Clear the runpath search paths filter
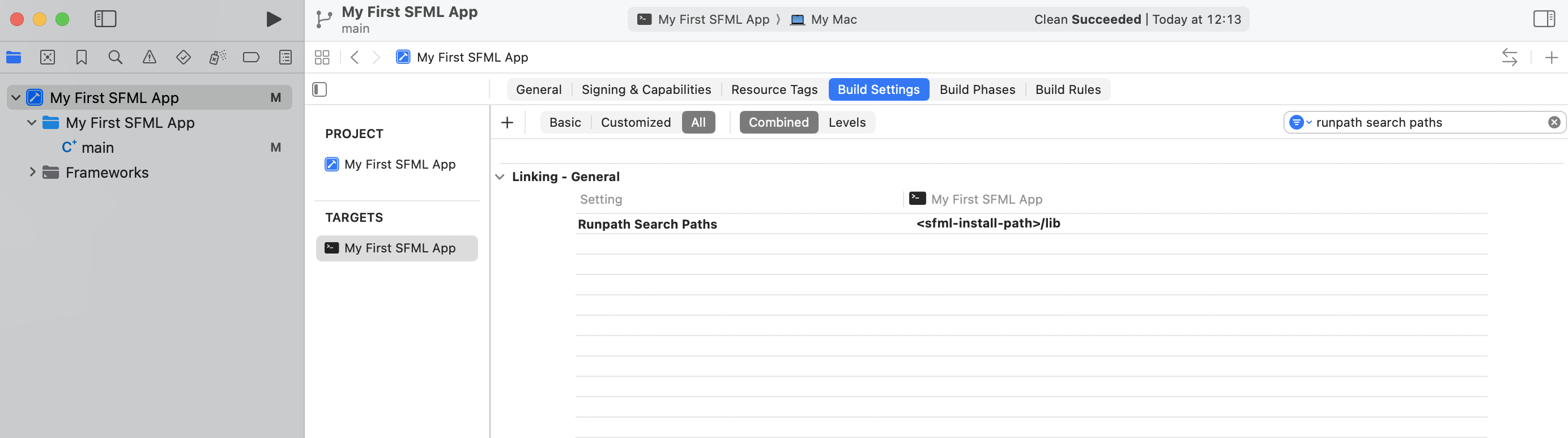 1554,122
